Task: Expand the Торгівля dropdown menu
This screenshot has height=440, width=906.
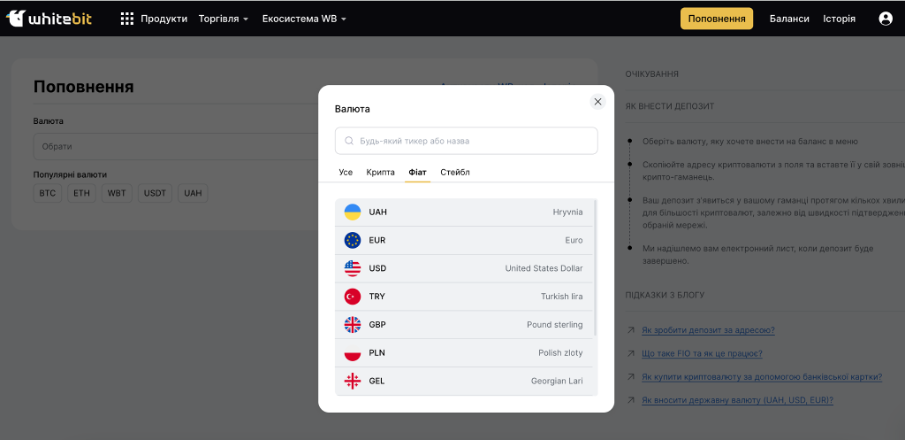Action: (x=223, y=18)
